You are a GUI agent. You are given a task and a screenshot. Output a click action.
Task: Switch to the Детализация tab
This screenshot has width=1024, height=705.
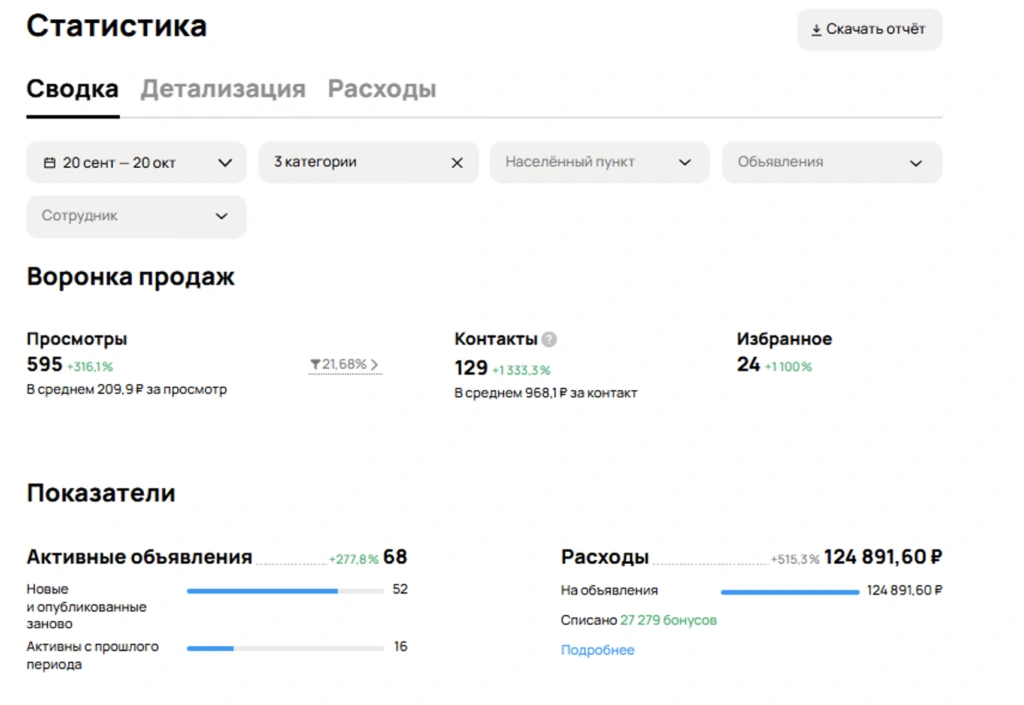click(223, 89)
